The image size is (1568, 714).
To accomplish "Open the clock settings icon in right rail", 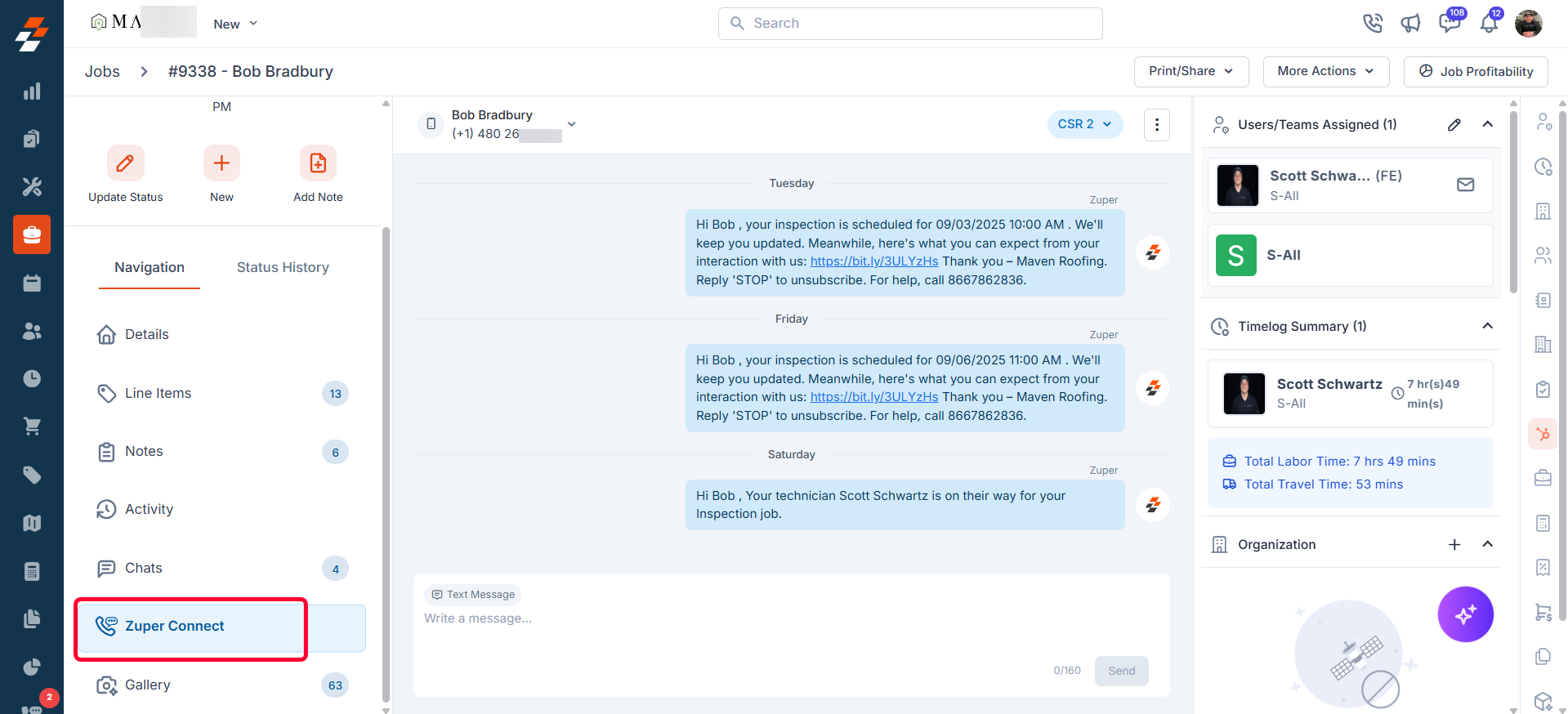I will (x=1543, y=167).
